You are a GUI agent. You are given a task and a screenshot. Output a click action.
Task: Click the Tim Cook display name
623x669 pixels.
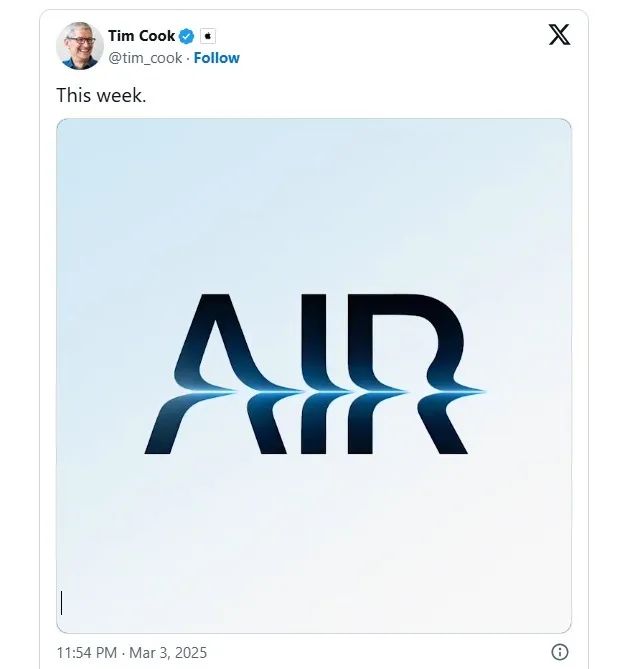click(141, 36)
